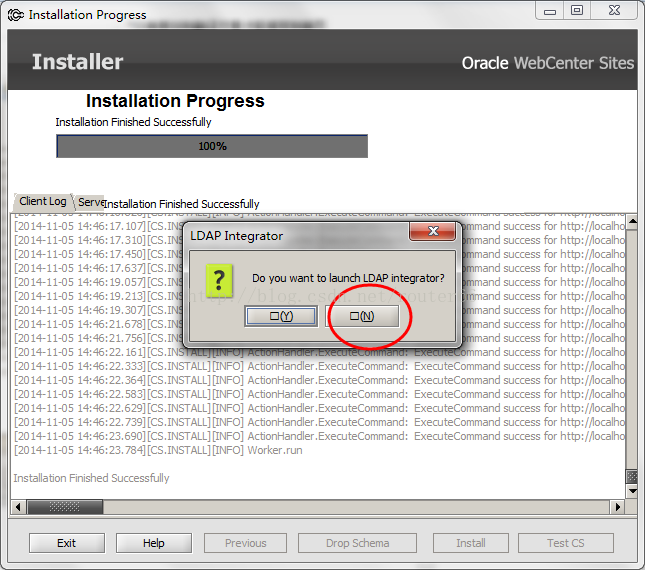Click the LDAP Integrator dialog title bar
Viewport: 645px width, 570px height.
[x=298, y=236]
